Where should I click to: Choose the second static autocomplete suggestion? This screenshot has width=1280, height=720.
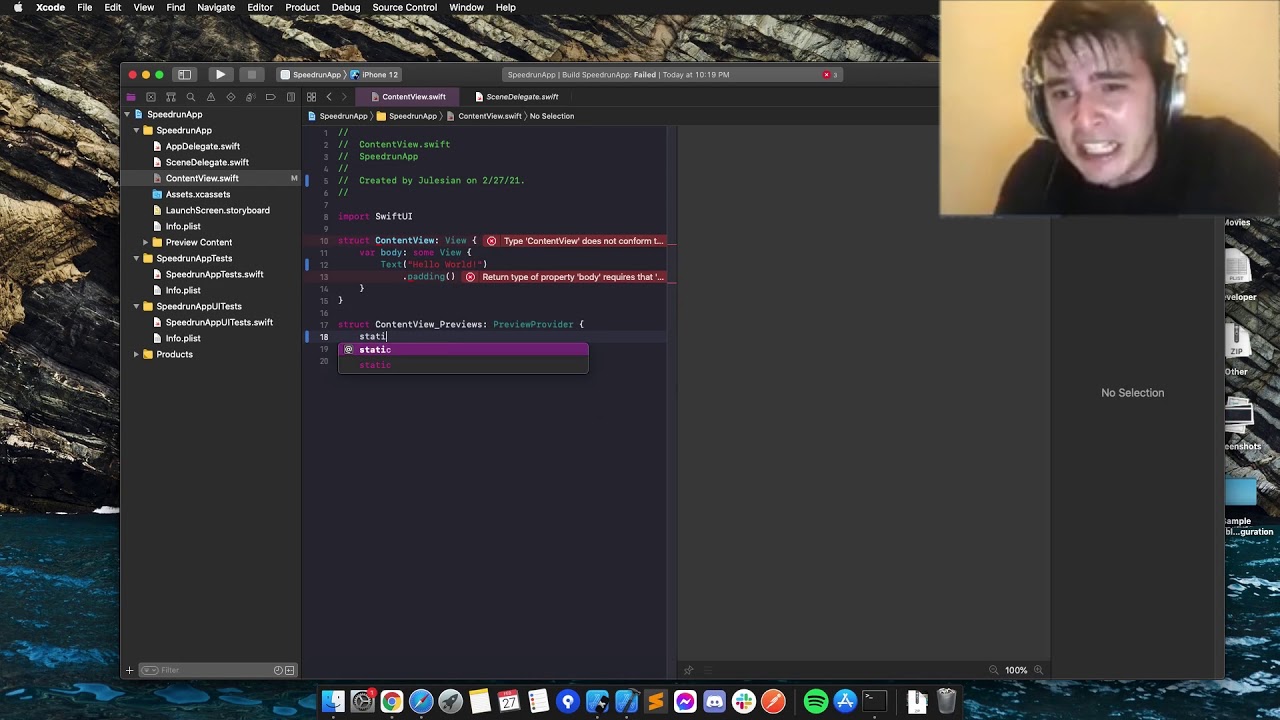tap(463, 365)
